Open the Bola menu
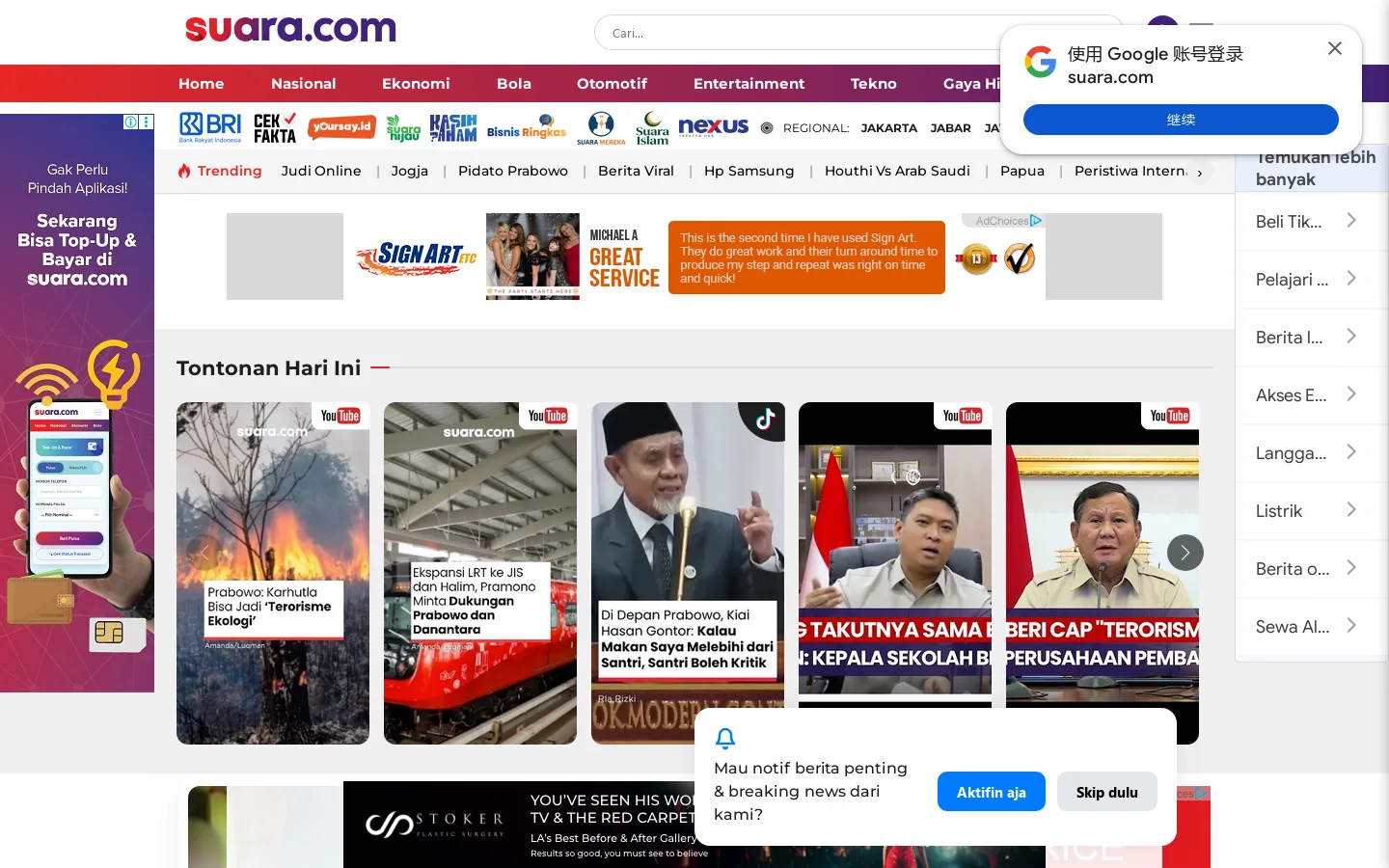Image resolution: width=1389 pixels, height=868 pixels. click(x=514, y=84)
